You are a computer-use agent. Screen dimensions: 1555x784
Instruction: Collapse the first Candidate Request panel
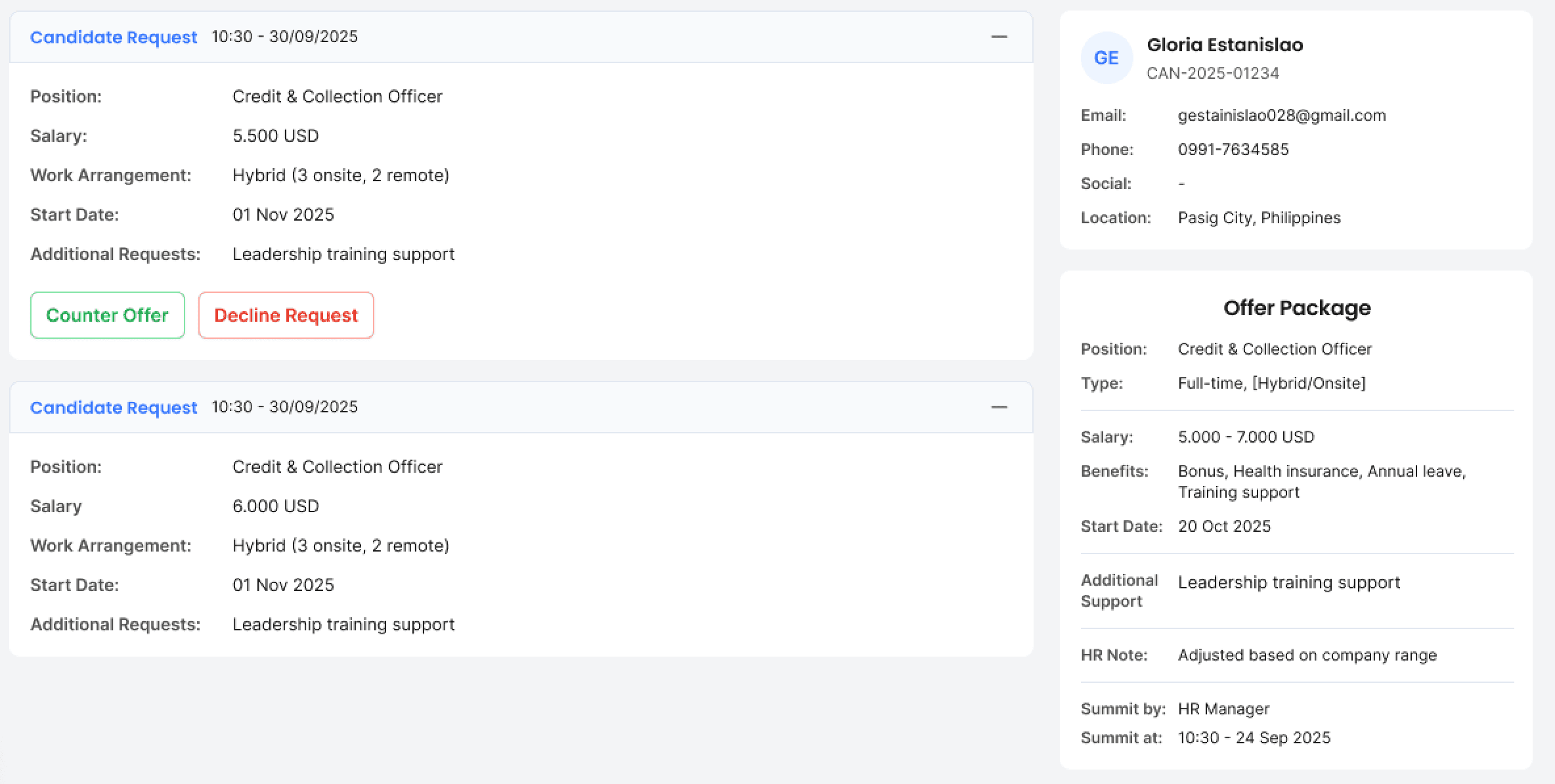(999, 37)
